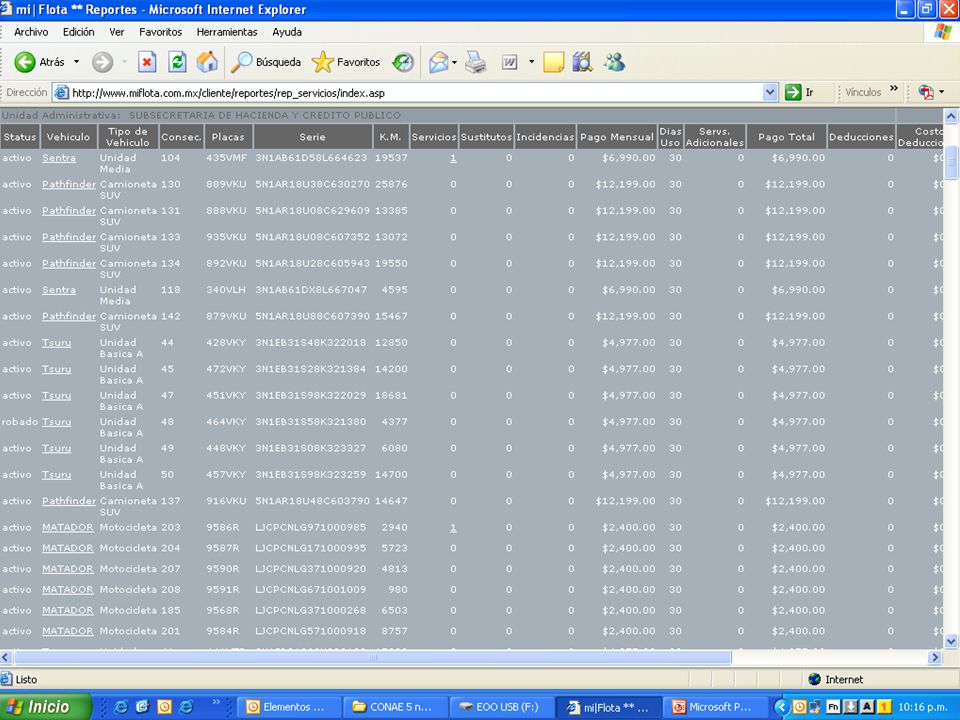Screen dimensions: 960x720
Task: Click the system clock 10:16 p.m.
Action: pyautogui.click(x=923, y=707)
